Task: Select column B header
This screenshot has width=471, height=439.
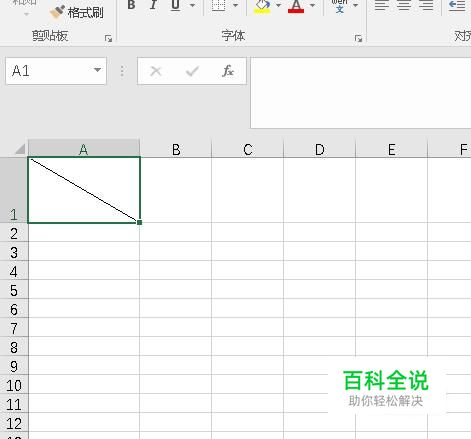Action: coord(176,149)
